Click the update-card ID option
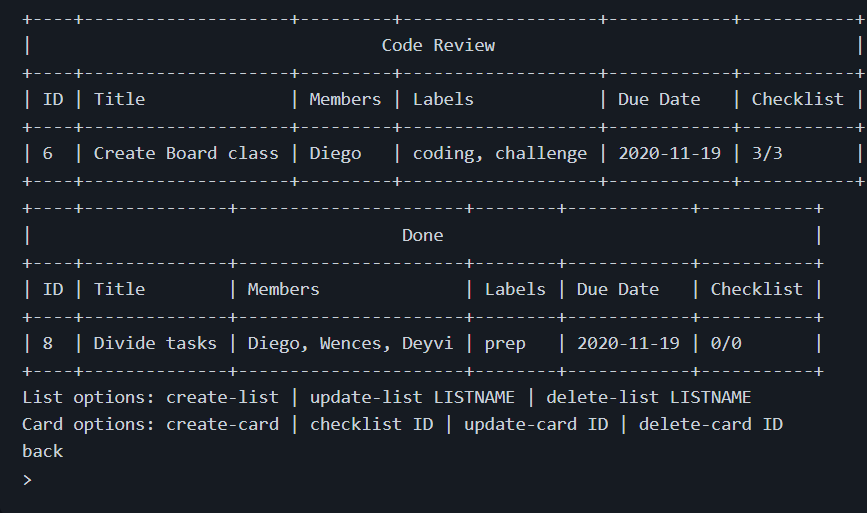This screenshot has height=513, width=867. coord(536,425)
